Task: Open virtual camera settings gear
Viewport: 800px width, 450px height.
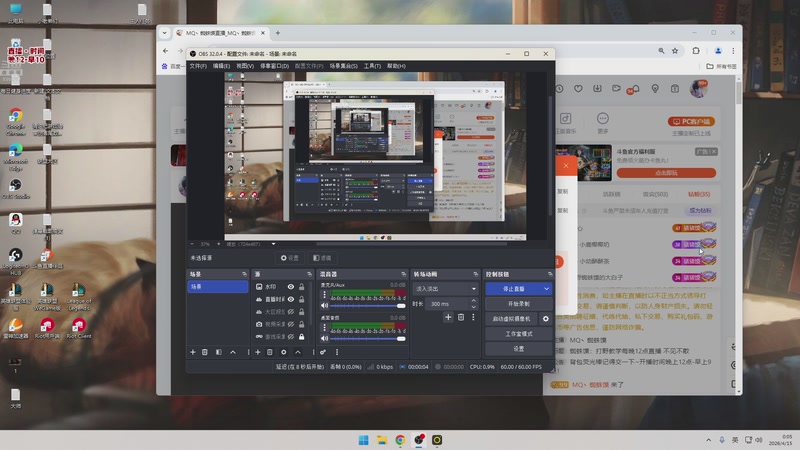Action: pos(545,319)
